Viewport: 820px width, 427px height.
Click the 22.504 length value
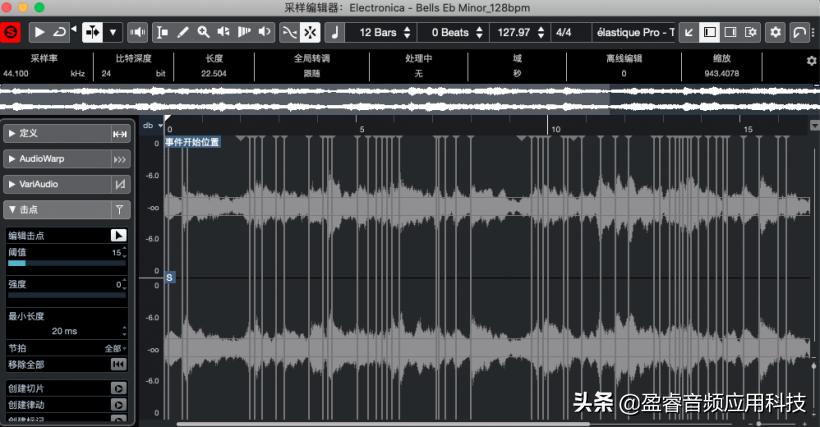coord(214,74)
